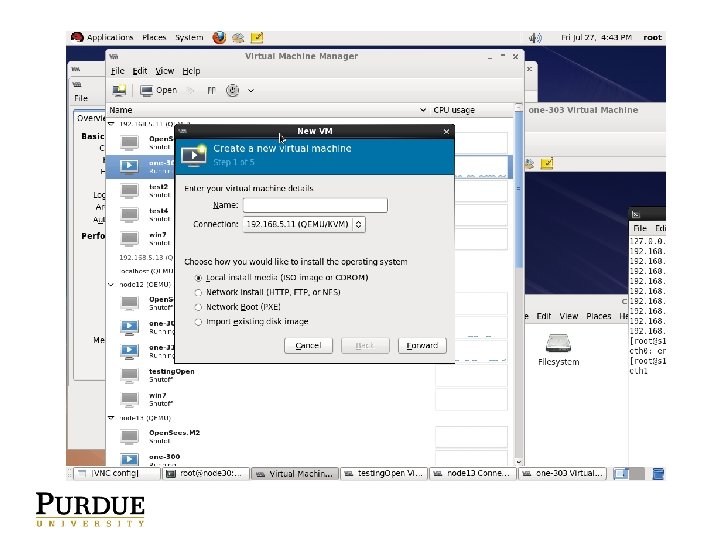Open the View menu in Virtual Machine Manager
This screenshot has height=540, width=720.
tap(164, 71)
